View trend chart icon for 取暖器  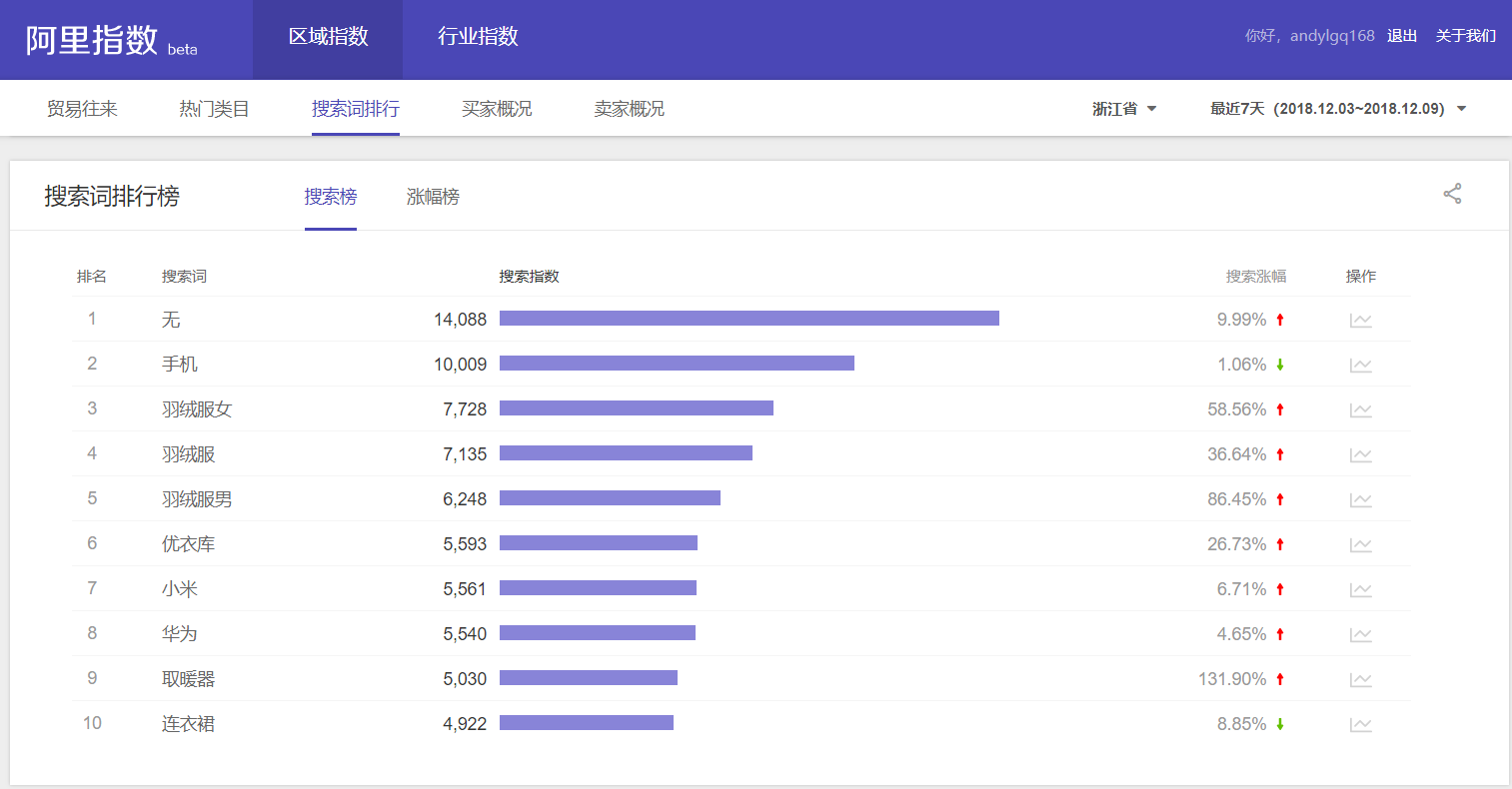(x=1360, y=680)
